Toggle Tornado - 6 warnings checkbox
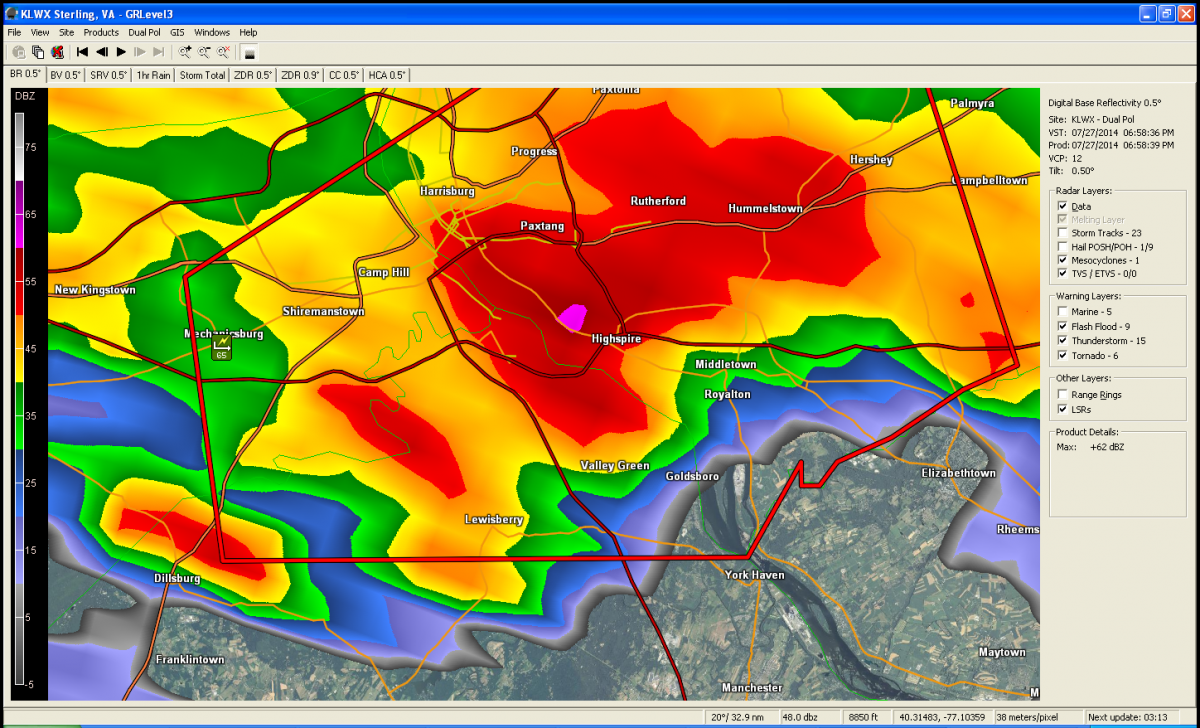This screenshot has width=1200, height=728. (1063, 355)
